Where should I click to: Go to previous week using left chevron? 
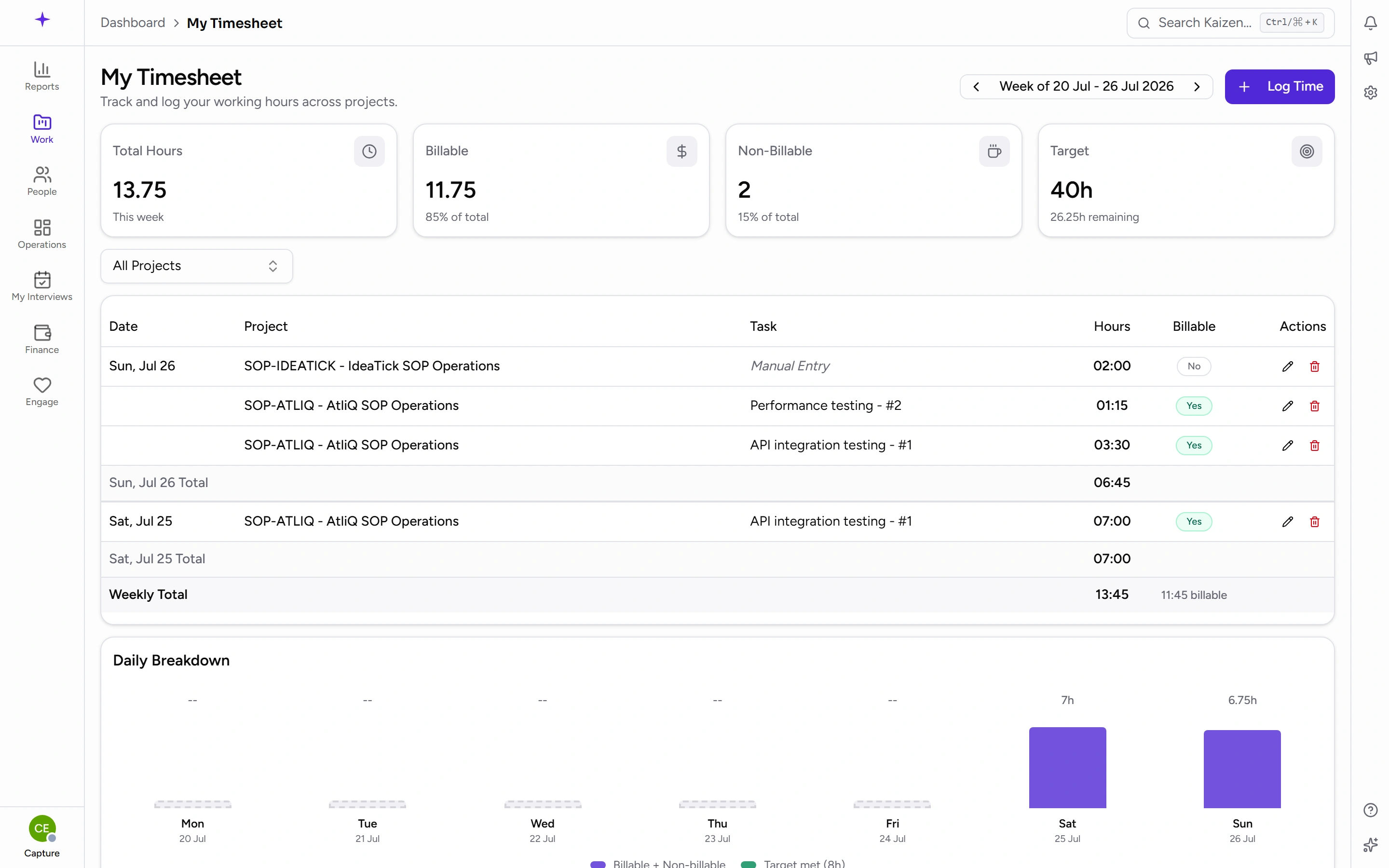pos(976,87)
